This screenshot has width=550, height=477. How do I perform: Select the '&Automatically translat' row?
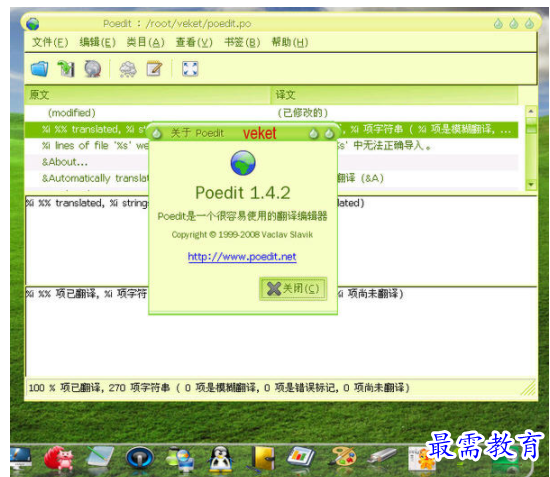pos(87,178)
